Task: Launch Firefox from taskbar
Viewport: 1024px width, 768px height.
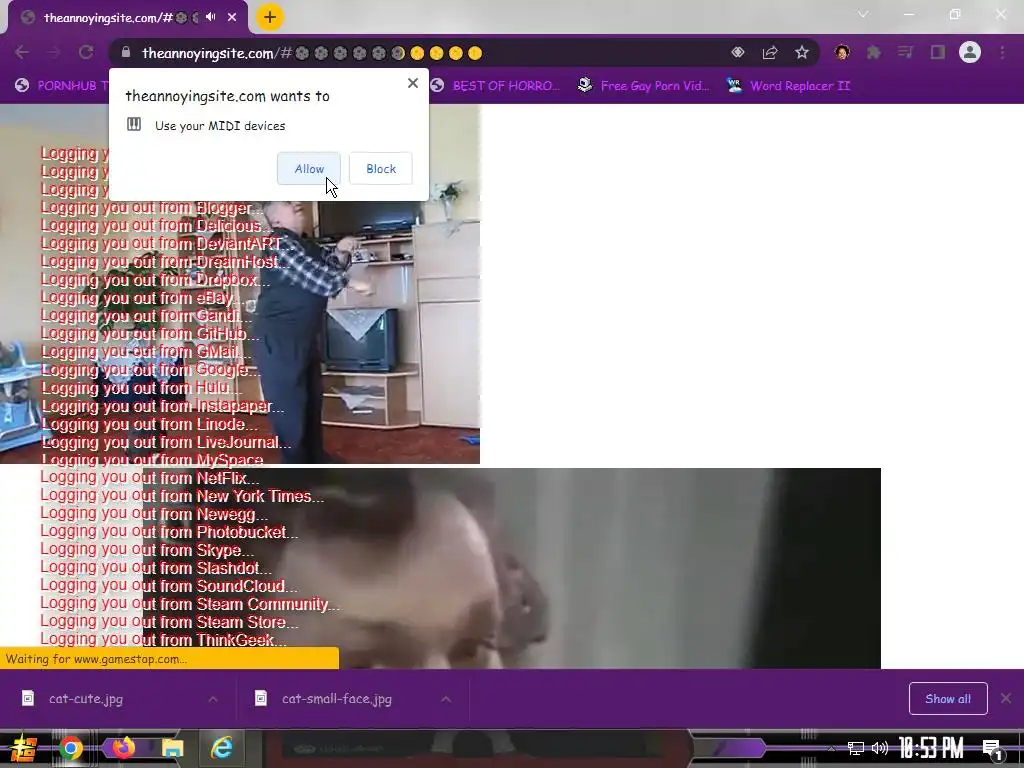Action: (123, 747)
